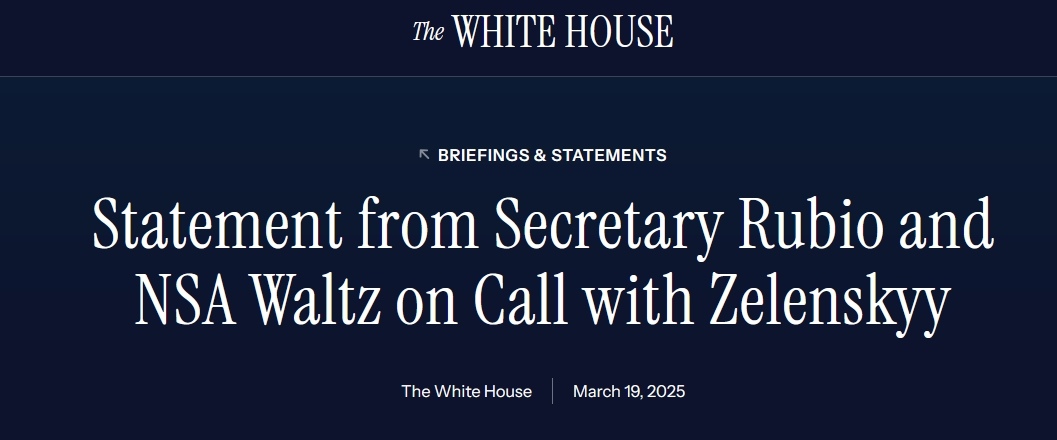The image size is (1057, 440).
Task: Click the italic The in header logo
Action: [x=428, y=32]
